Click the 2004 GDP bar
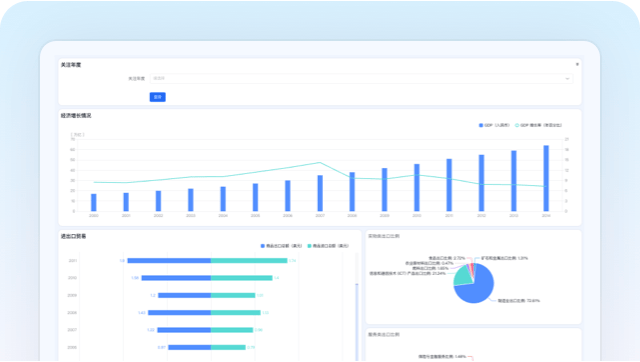 (x=223, y=199)
